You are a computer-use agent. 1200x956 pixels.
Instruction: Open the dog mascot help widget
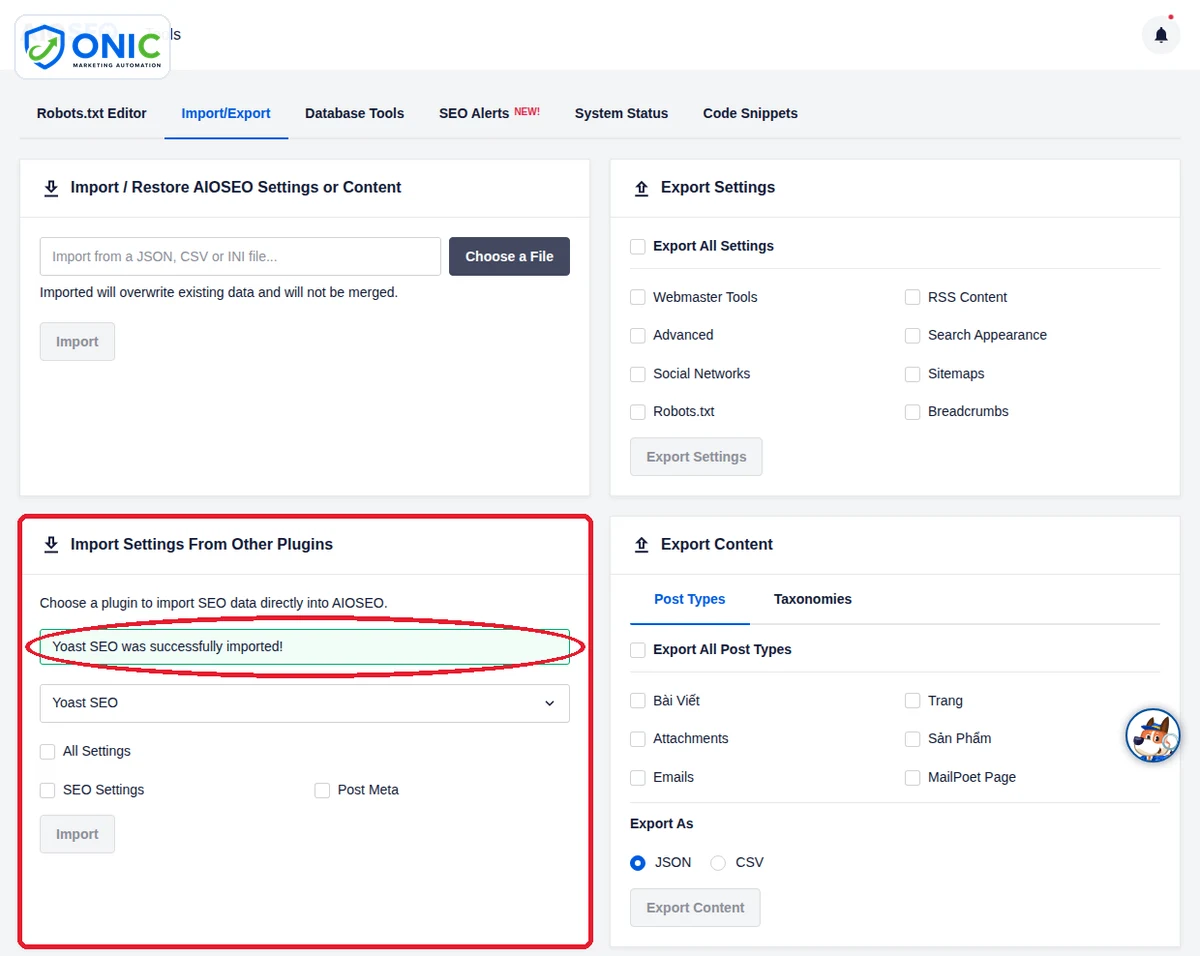tap(1153, 735)
